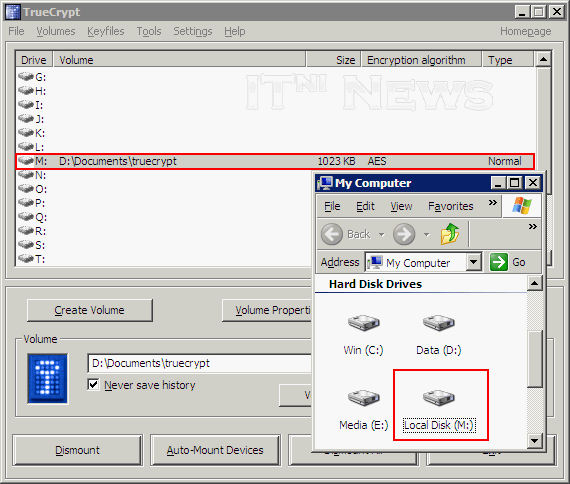Screen dimensions: 570x484
Task: Click the Auto-Mount Devices button
Action: (x=215, y=450)
